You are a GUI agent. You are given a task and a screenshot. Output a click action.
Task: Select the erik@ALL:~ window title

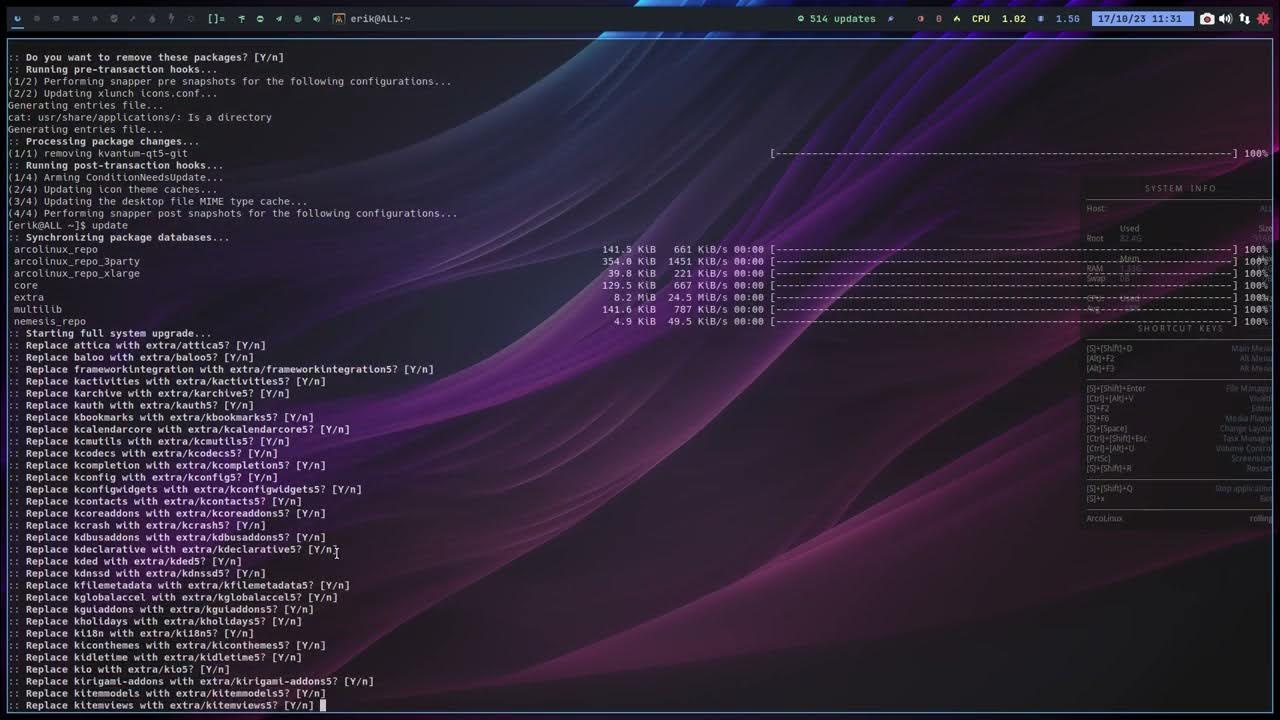(x=380, y=18)
